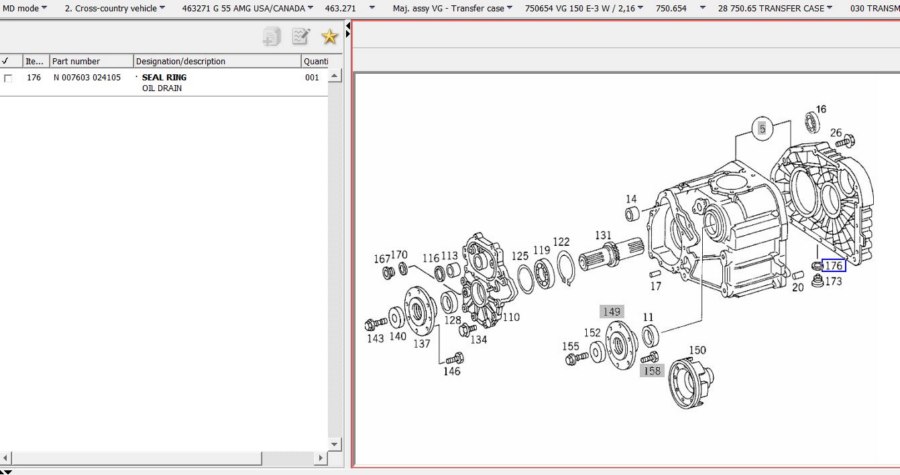Click the notes edit icon
The image size is (900, 475).
tap(300, 37)
